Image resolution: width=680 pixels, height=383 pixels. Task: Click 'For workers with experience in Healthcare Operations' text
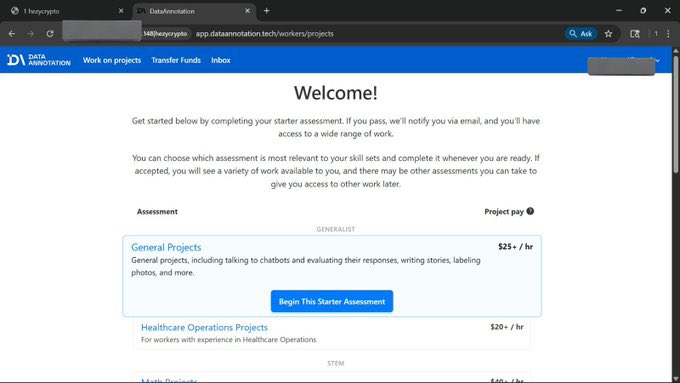tap(229, 340)
